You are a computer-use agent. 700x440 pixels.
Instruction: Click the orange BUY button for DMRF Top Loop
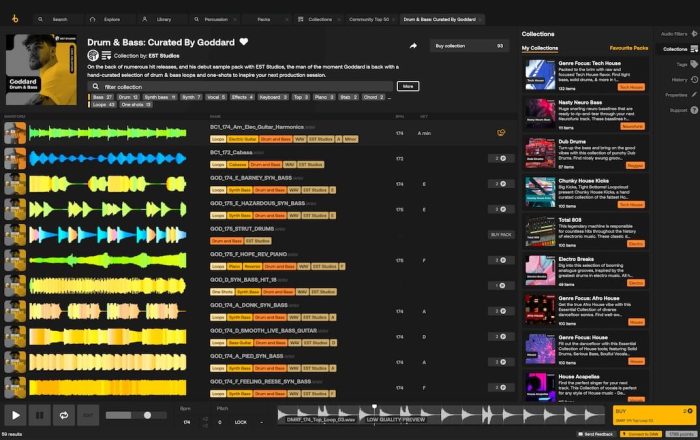pyautogui.click(x=654, y=415)
